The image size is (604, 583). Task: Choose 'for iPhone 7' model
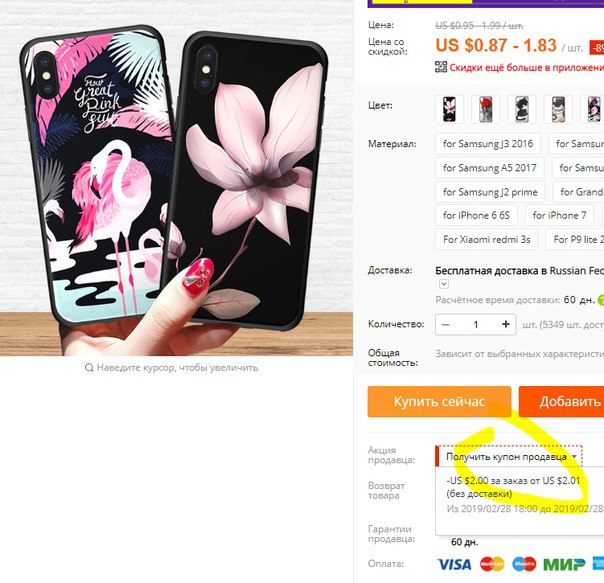pyautogui.click(x=559, y=215)
